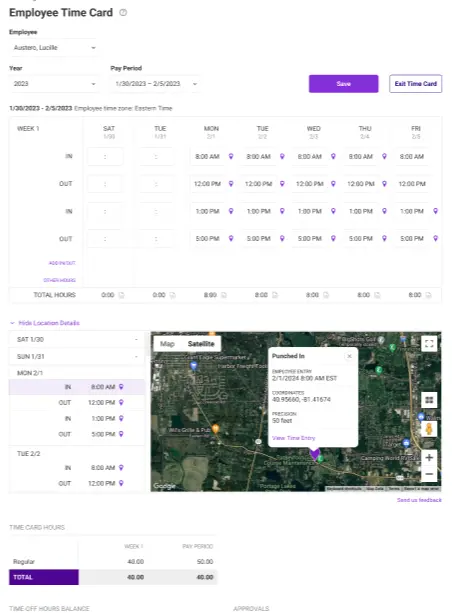Image resolution: width=456 pixels, height=613 pixels.
Task: Click location pin for Monday 8:00 AM in
Action: click(231, 156)
